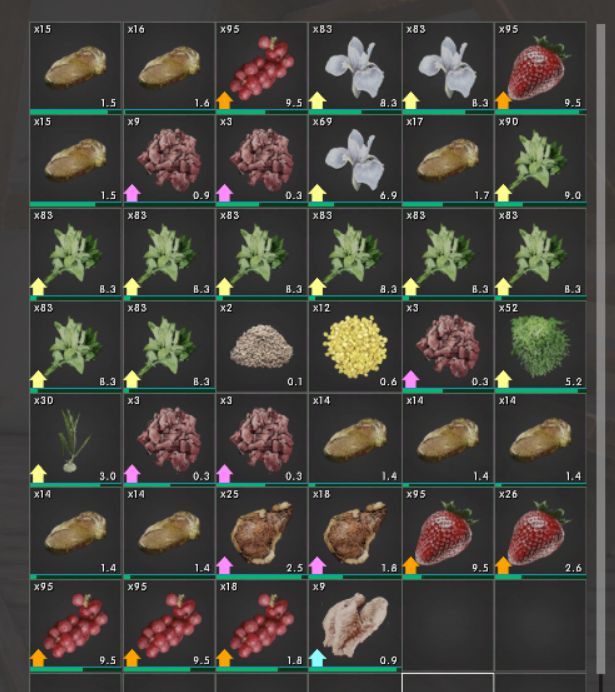Select the x52 green moss bundle
Viewport: 615px width, 692px height.
point(540,345)
